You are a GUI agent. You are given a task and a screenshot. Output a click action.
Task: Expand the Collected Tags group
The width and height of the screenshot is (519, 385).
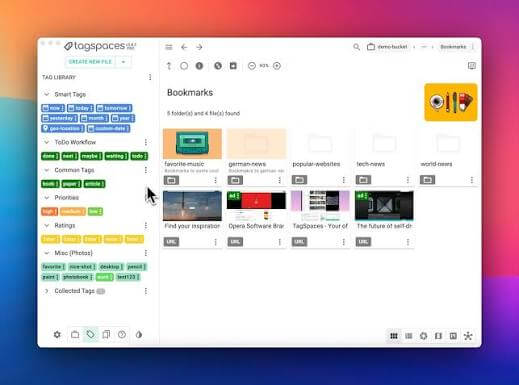tap(47, 291)
